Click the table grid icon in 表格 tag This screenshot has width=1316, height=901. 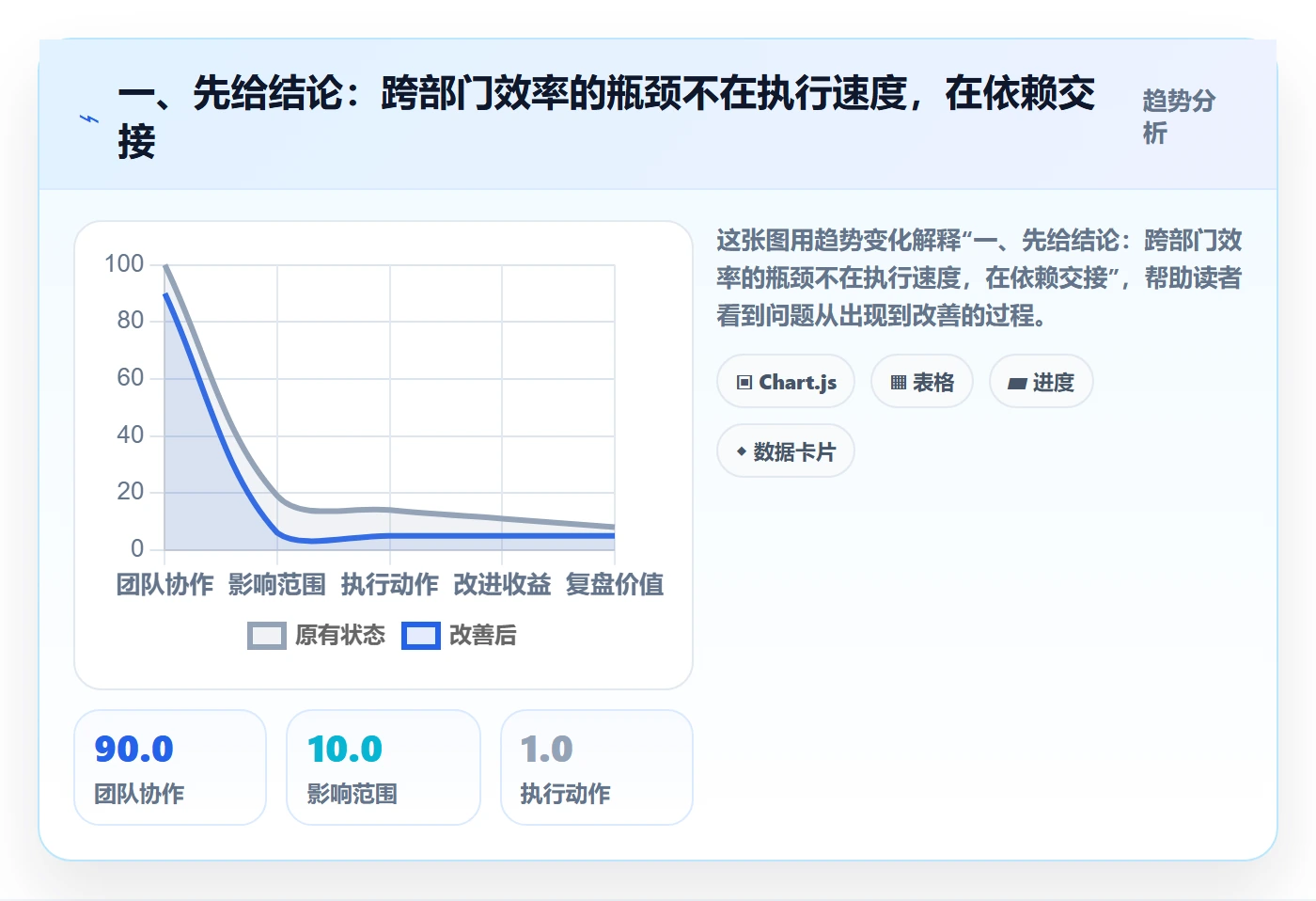[x=899, y=382]
